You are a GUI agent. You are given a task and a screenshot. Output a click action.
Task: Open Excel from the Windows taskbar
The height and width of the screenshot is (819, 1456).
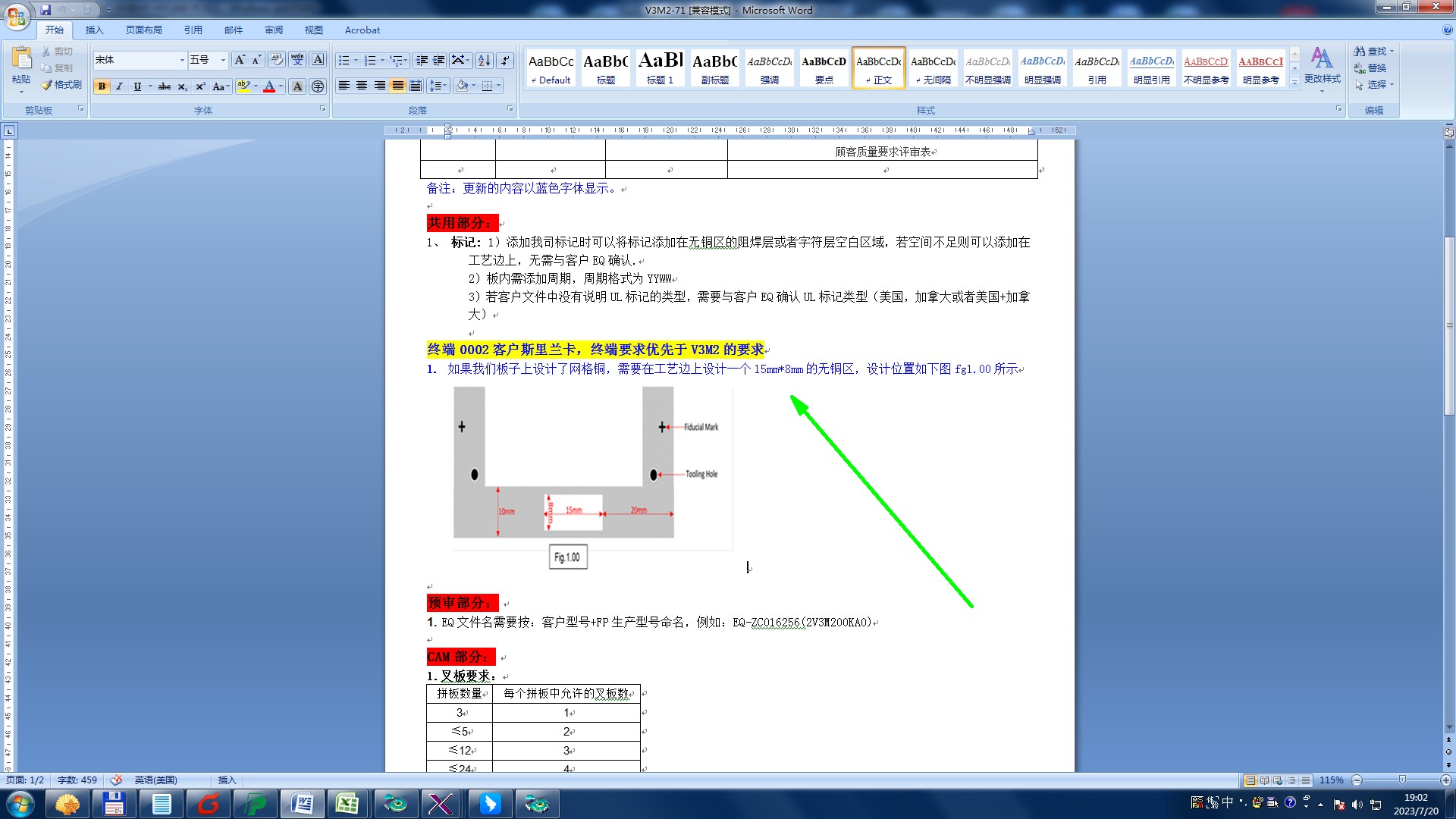[347, 804]
